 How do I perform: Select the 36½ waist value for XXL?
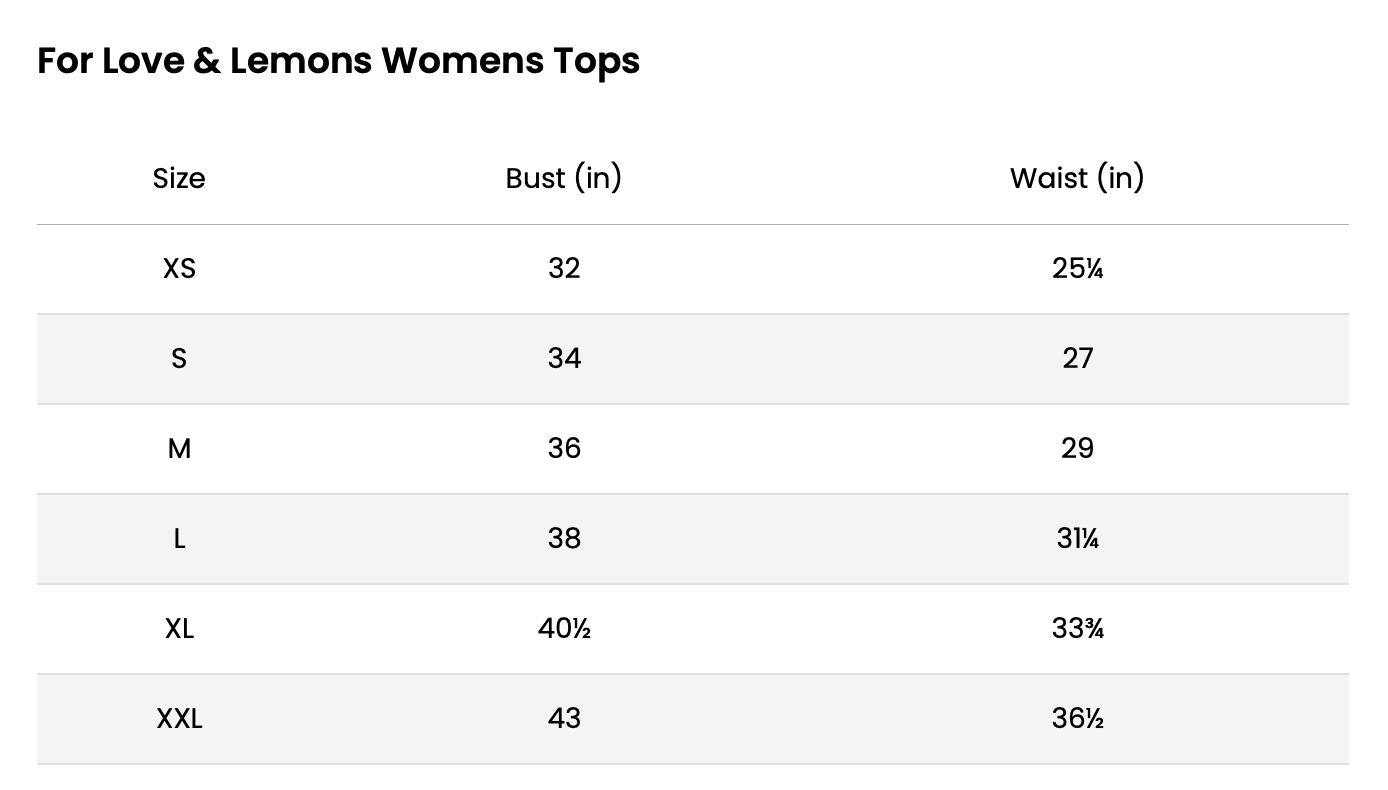[x=1077, y=718]
